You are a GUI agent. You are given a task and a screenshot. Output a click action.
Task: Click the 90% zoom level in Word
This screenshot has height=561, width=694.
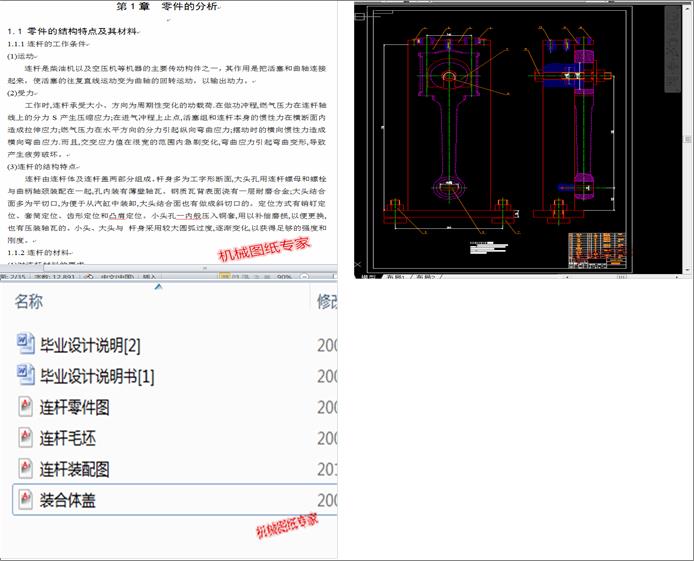coord(284,276)
